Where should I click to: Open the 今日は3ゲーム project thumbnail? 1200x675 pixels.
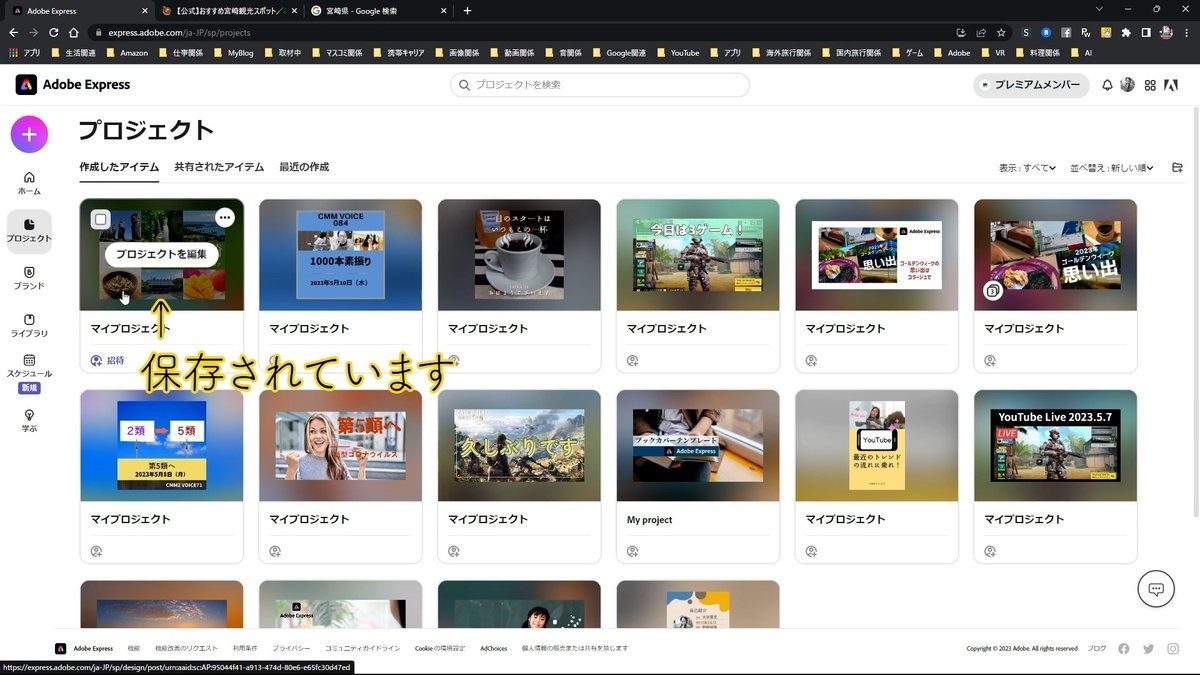[698, 254]
